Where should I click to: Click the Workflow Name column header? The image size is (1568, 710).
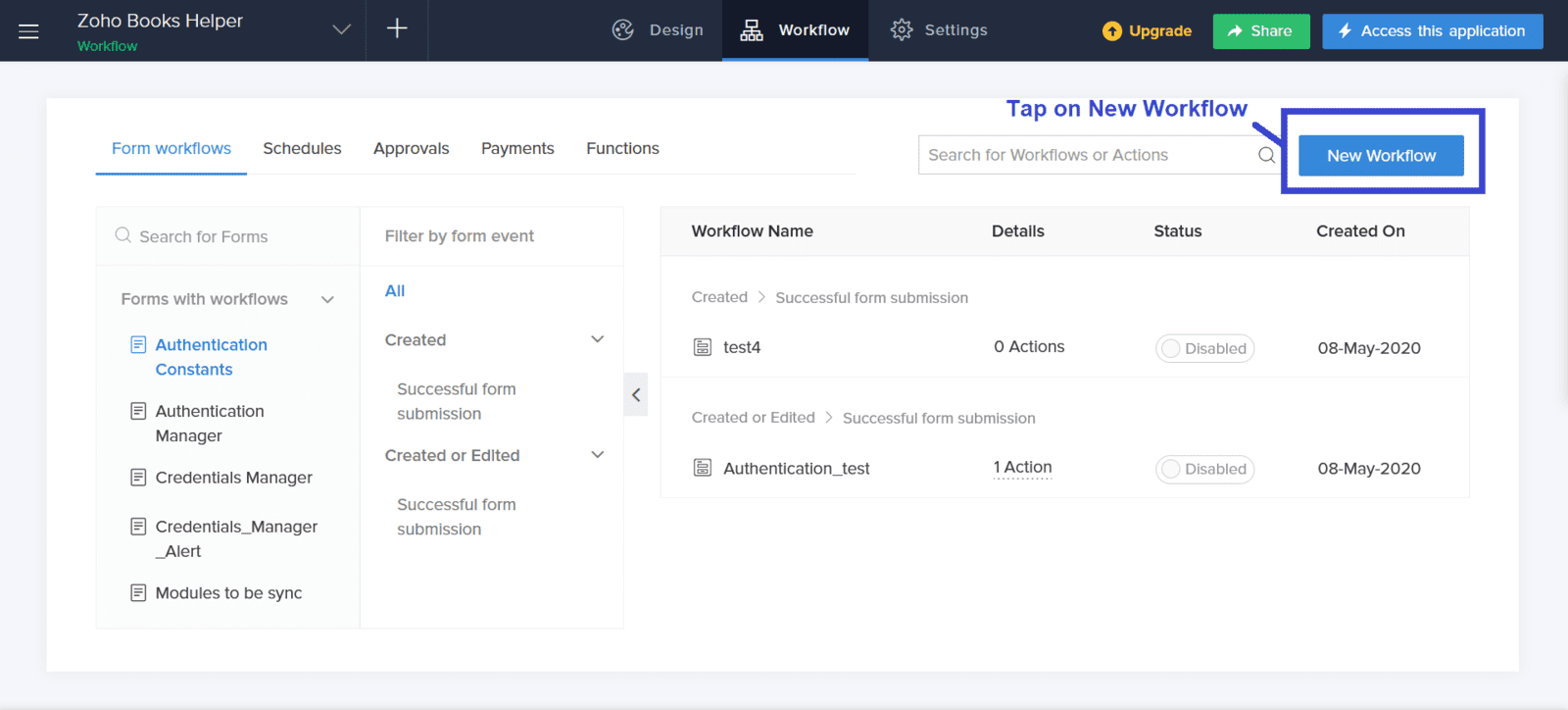pyautogui.click(x=753, y=231)
